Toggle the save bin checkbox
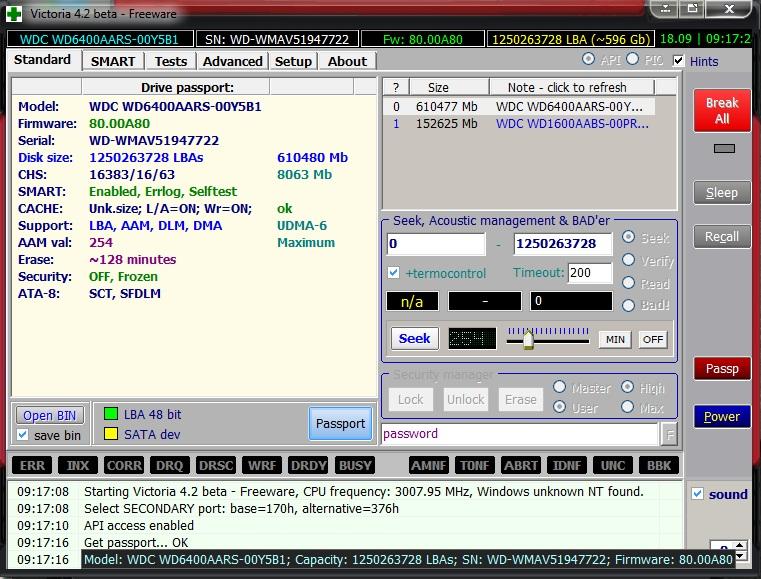 coord(22,434)
